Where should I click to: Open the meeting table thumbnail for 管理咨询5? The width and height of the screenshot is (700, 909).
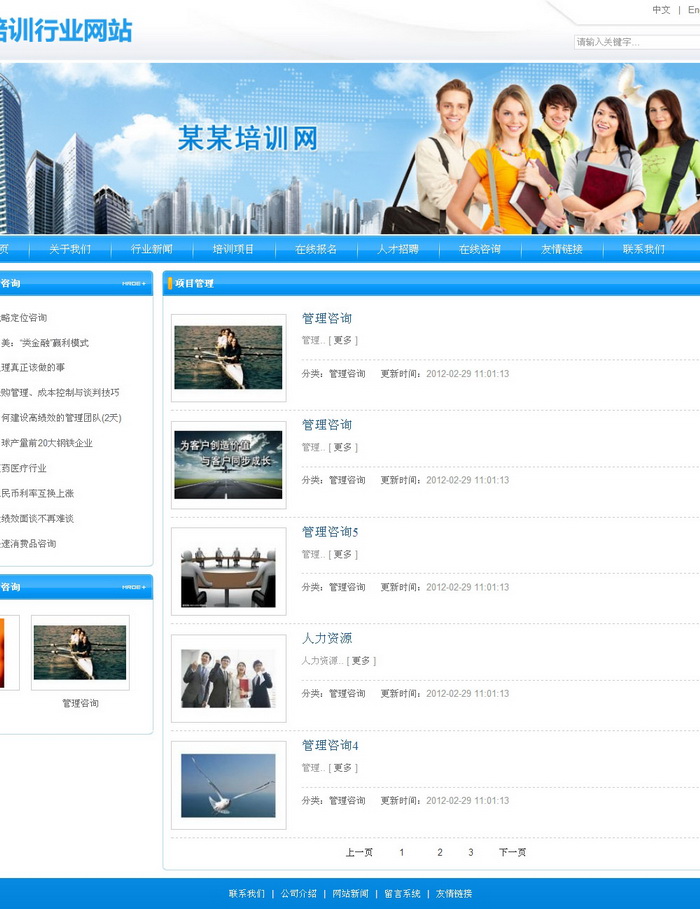point(229,572)
